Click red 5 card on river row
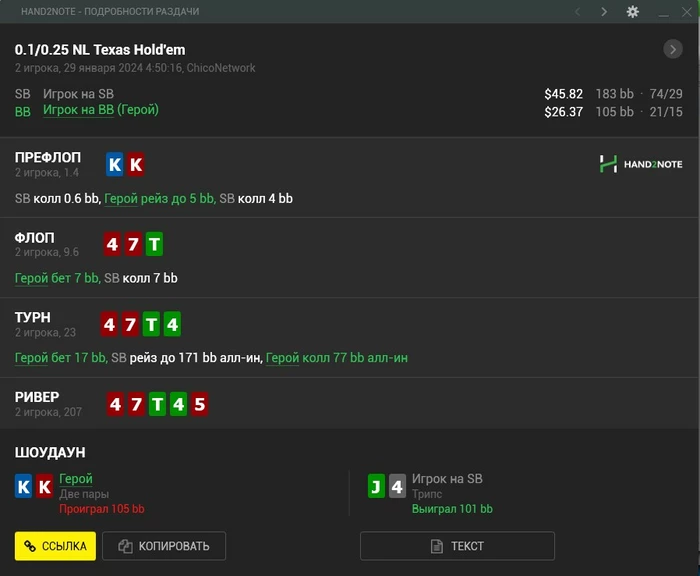Screen dimensions: 700x576 click(x=200, y=404)
